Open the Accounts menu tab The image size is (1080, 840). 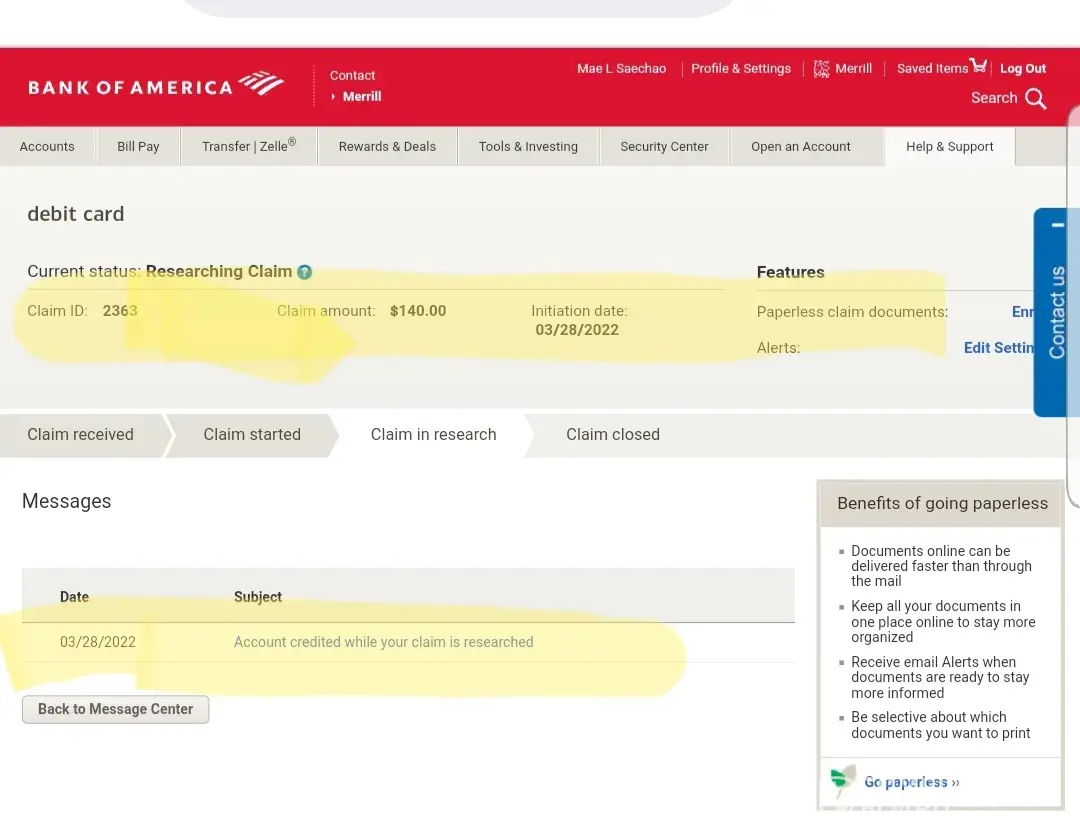coord(47,147)
